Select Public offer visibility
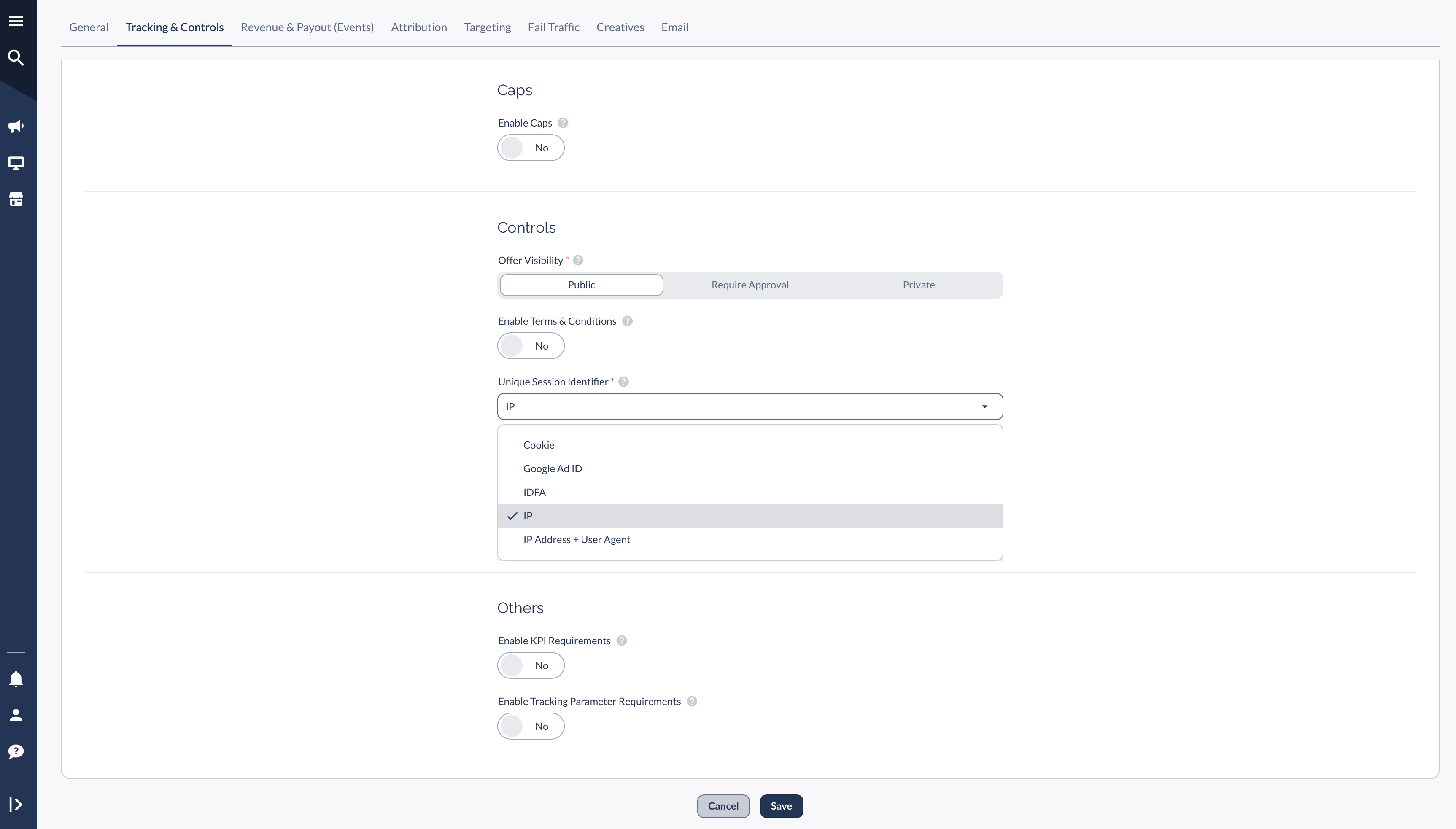Image resolution: width=1456 pixels, height=829 pixels. pyautogui.click(x=581, y=285)
